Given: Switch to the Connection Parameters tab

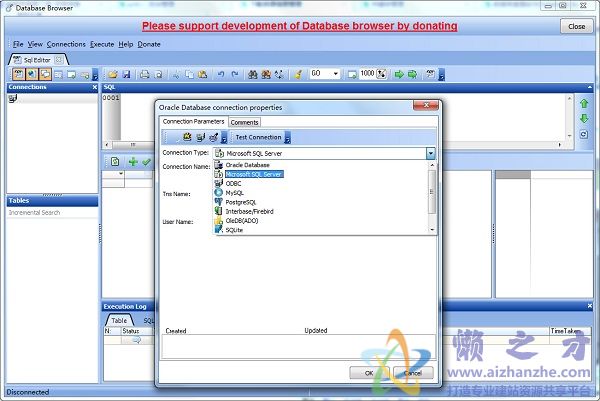Looking at the screenshot, I should tap(193, 121).
